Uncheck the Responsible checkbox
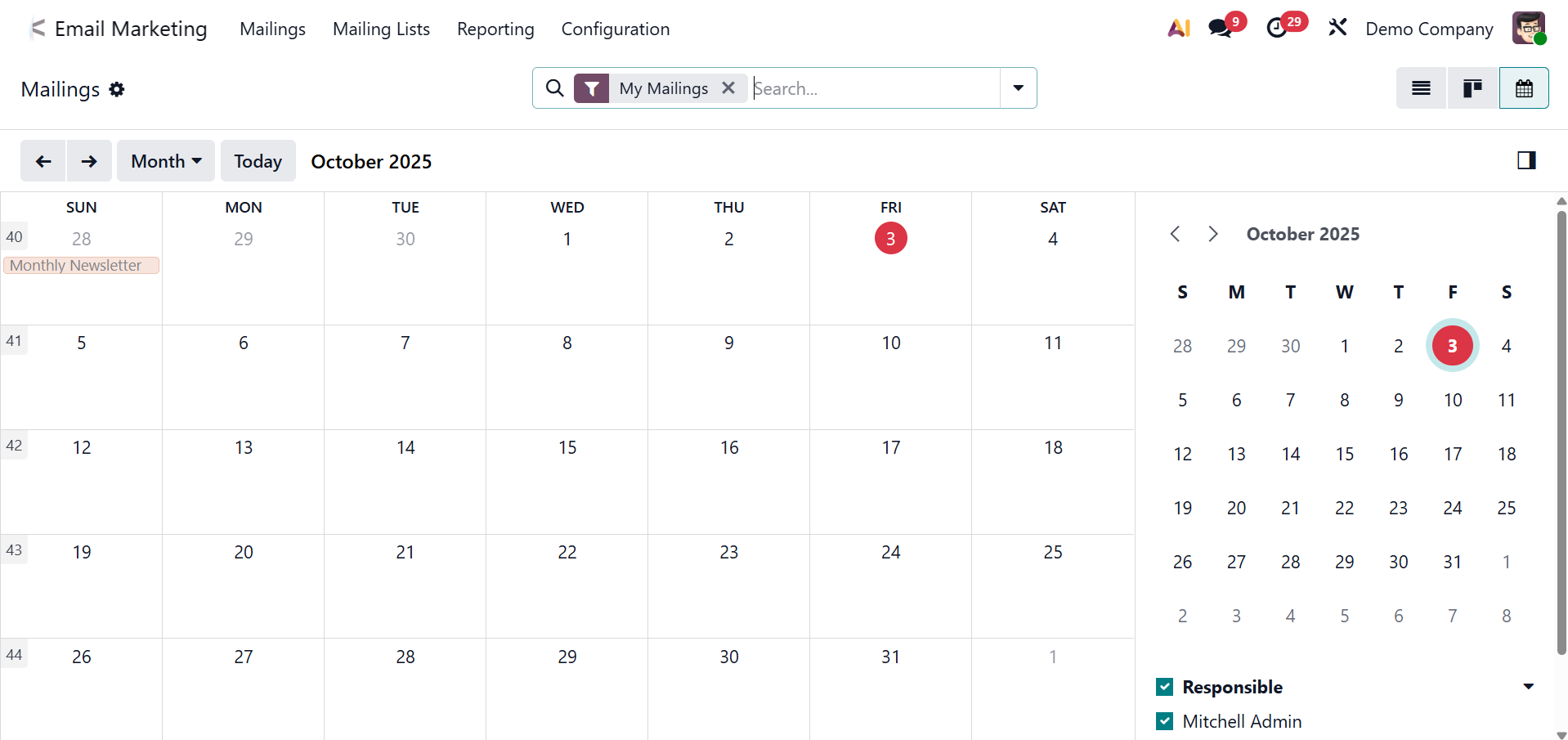This screenshot has width=1568, height=740. click(x=1165, y=687)
